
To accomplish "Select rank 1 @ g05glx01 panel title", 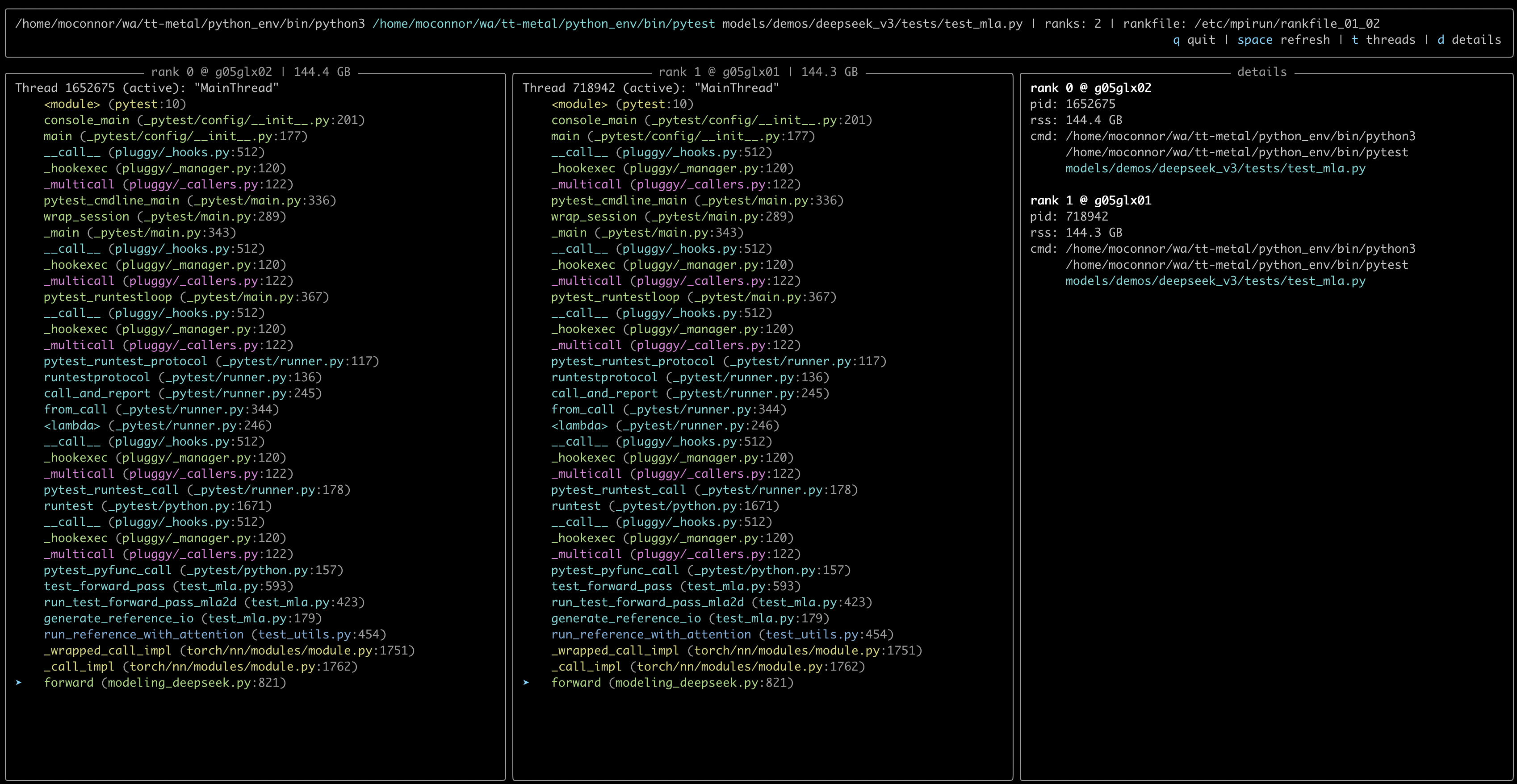I will coord(758,72).
